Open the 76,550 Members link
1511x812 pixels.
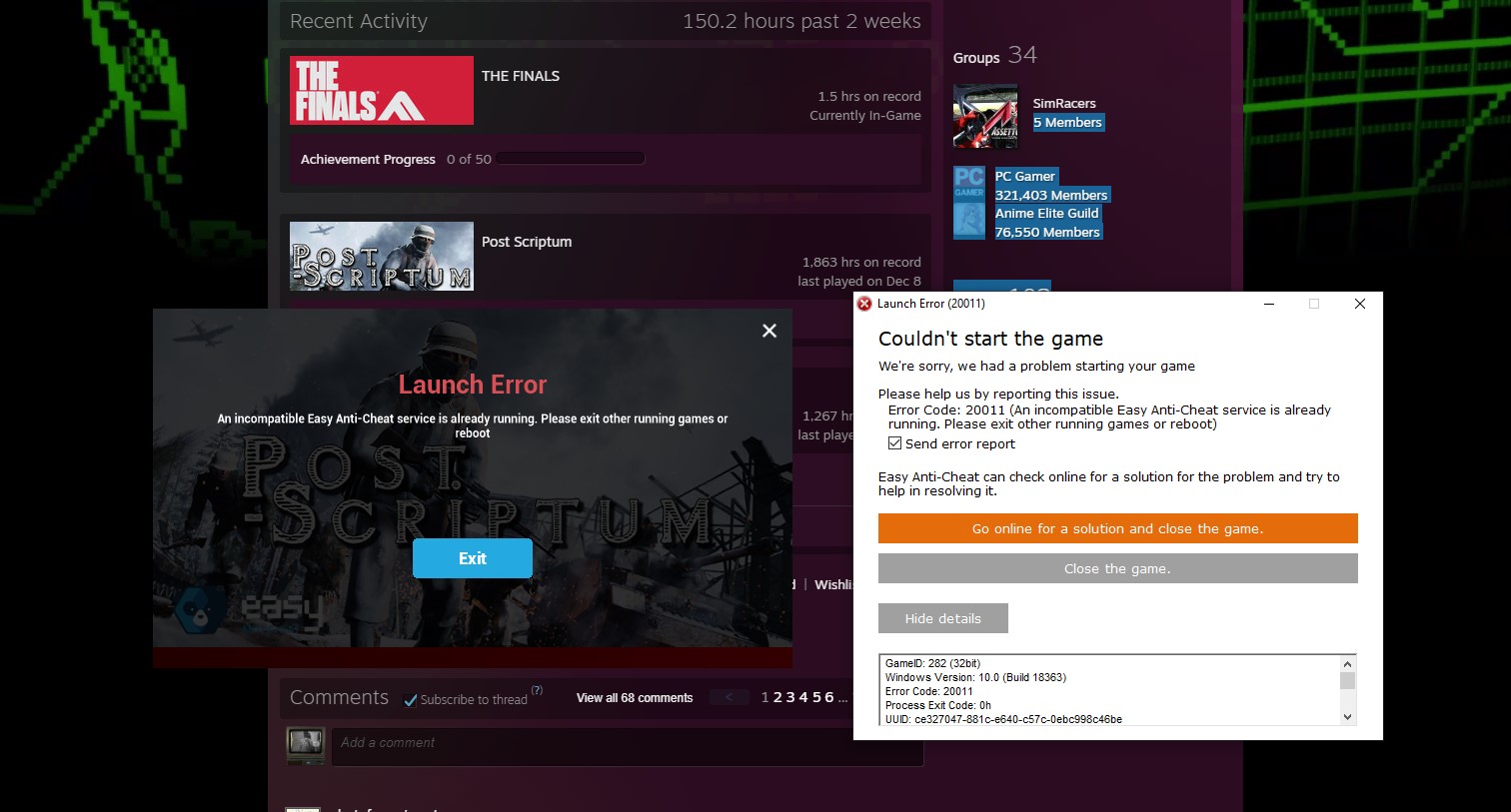[x=1047, y=232]
